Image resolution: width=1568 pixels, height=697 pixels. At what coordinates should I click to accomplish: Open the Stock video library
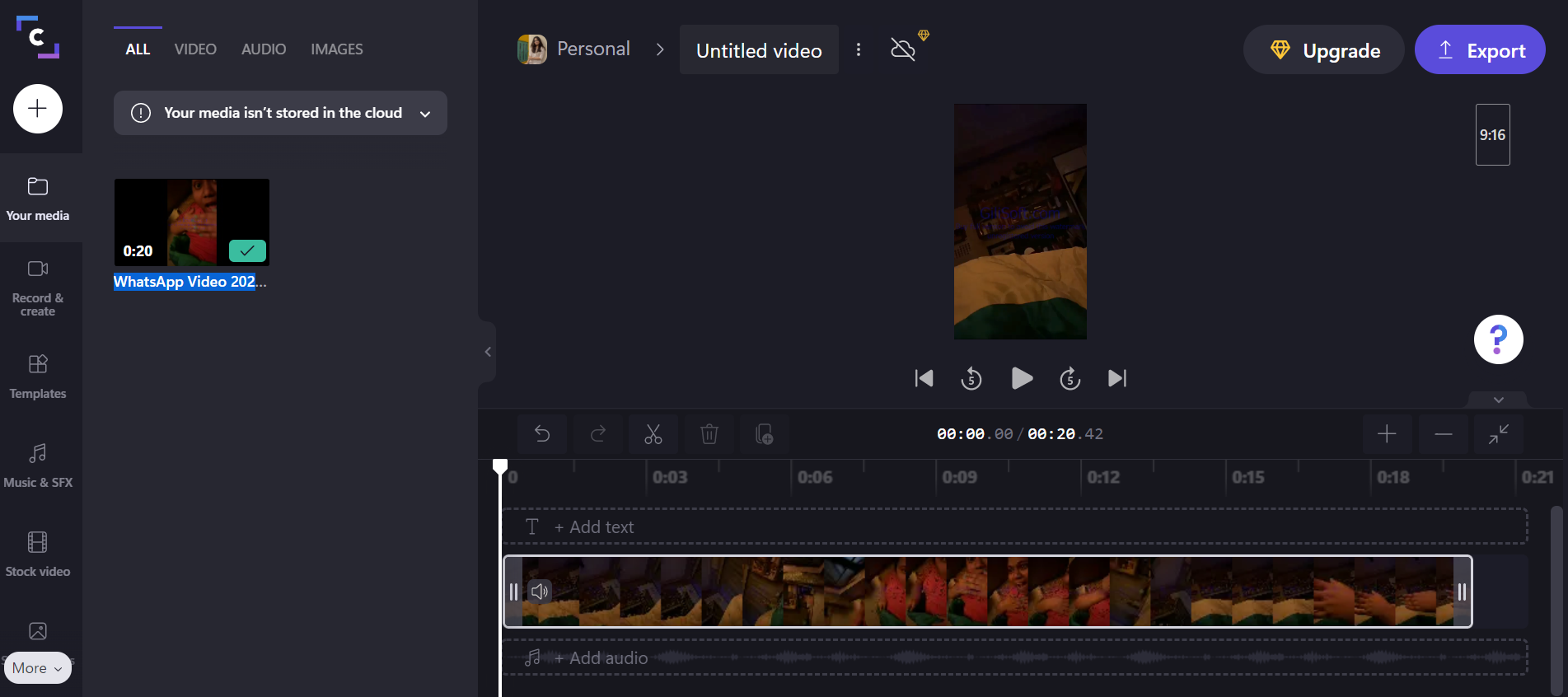click(38, 554)
